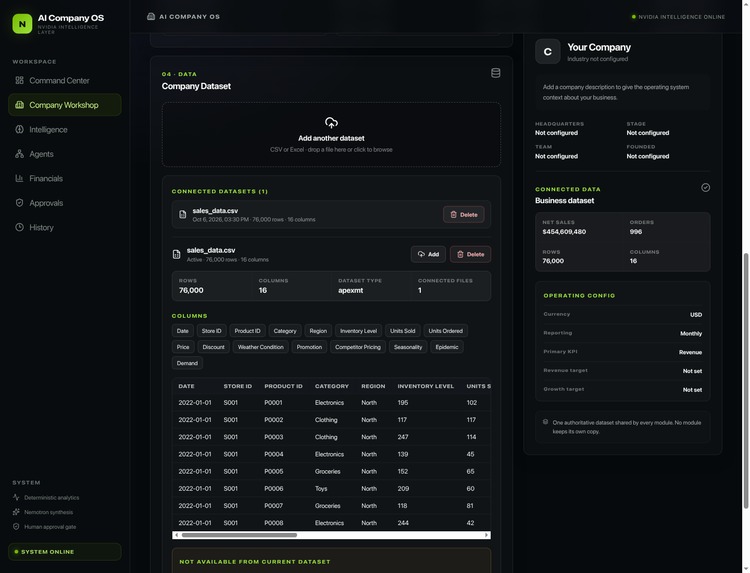Click the Epidemic column chip
Screen dimensions: 750x573
point(447,347)
